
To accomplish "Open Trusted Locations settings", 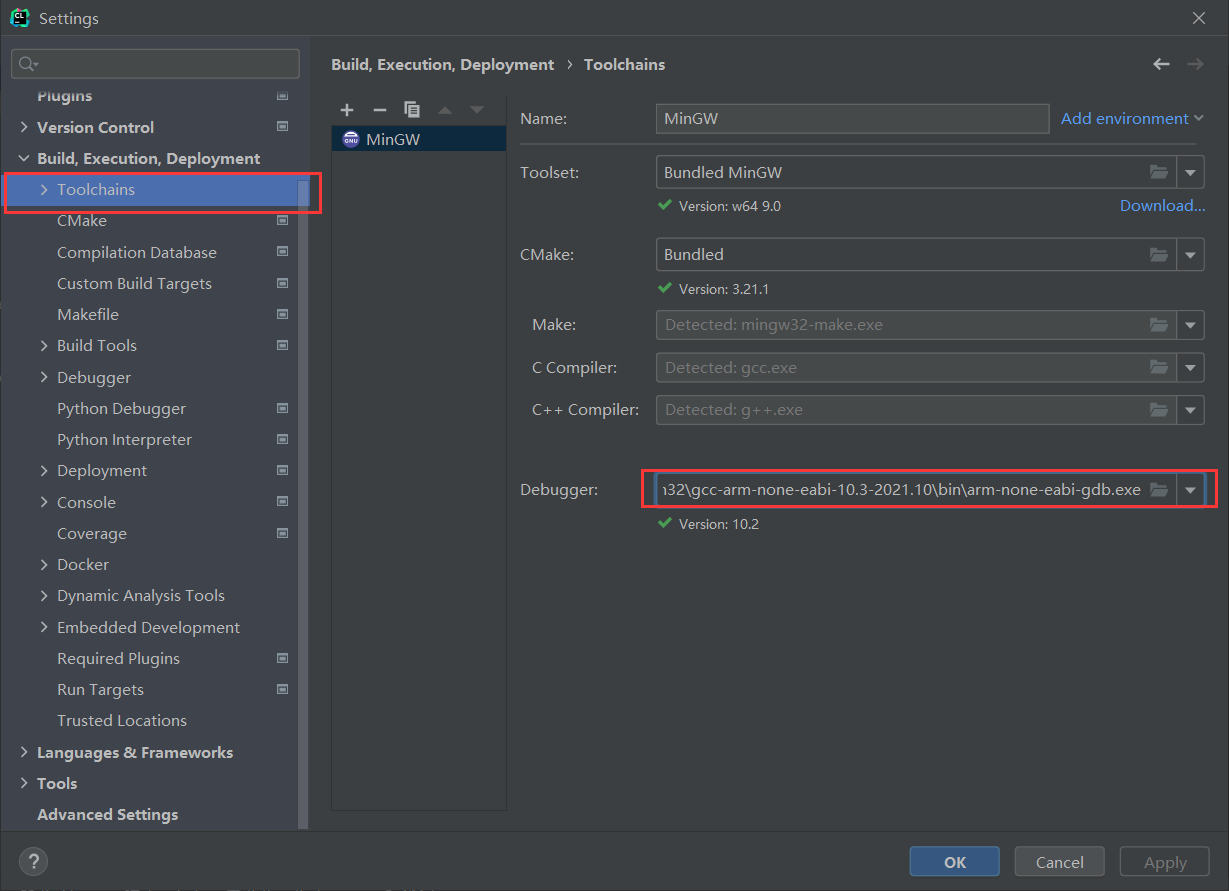I will pyautogui.click(x=122, y=720).
